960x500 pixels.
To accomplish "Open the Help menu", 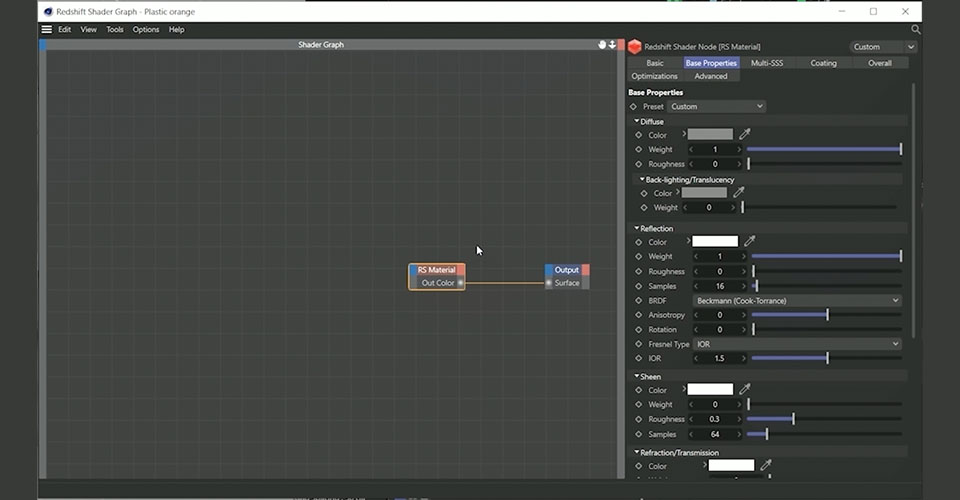I will (176, 29).
